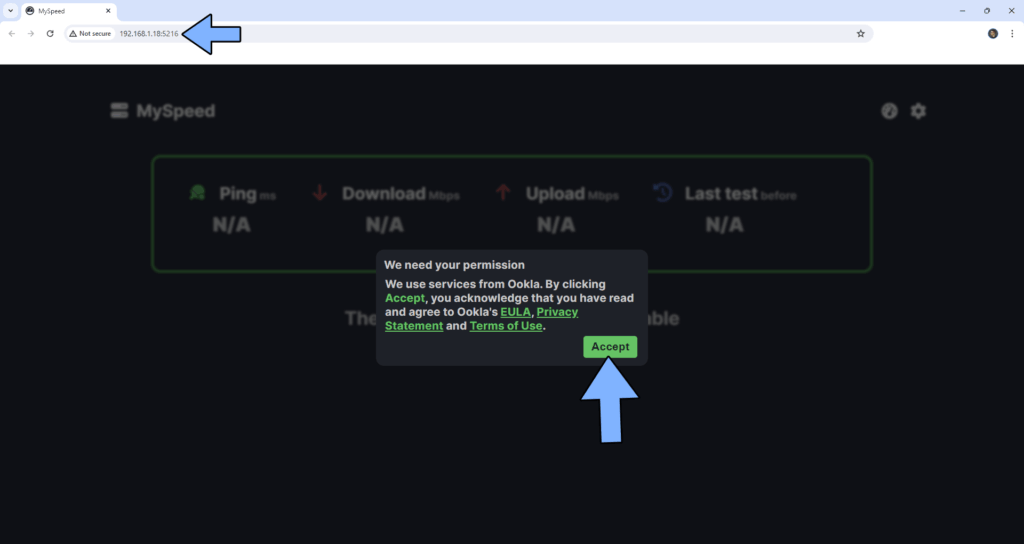Click the 'We need your permission' heading

(x=455, y=265)
